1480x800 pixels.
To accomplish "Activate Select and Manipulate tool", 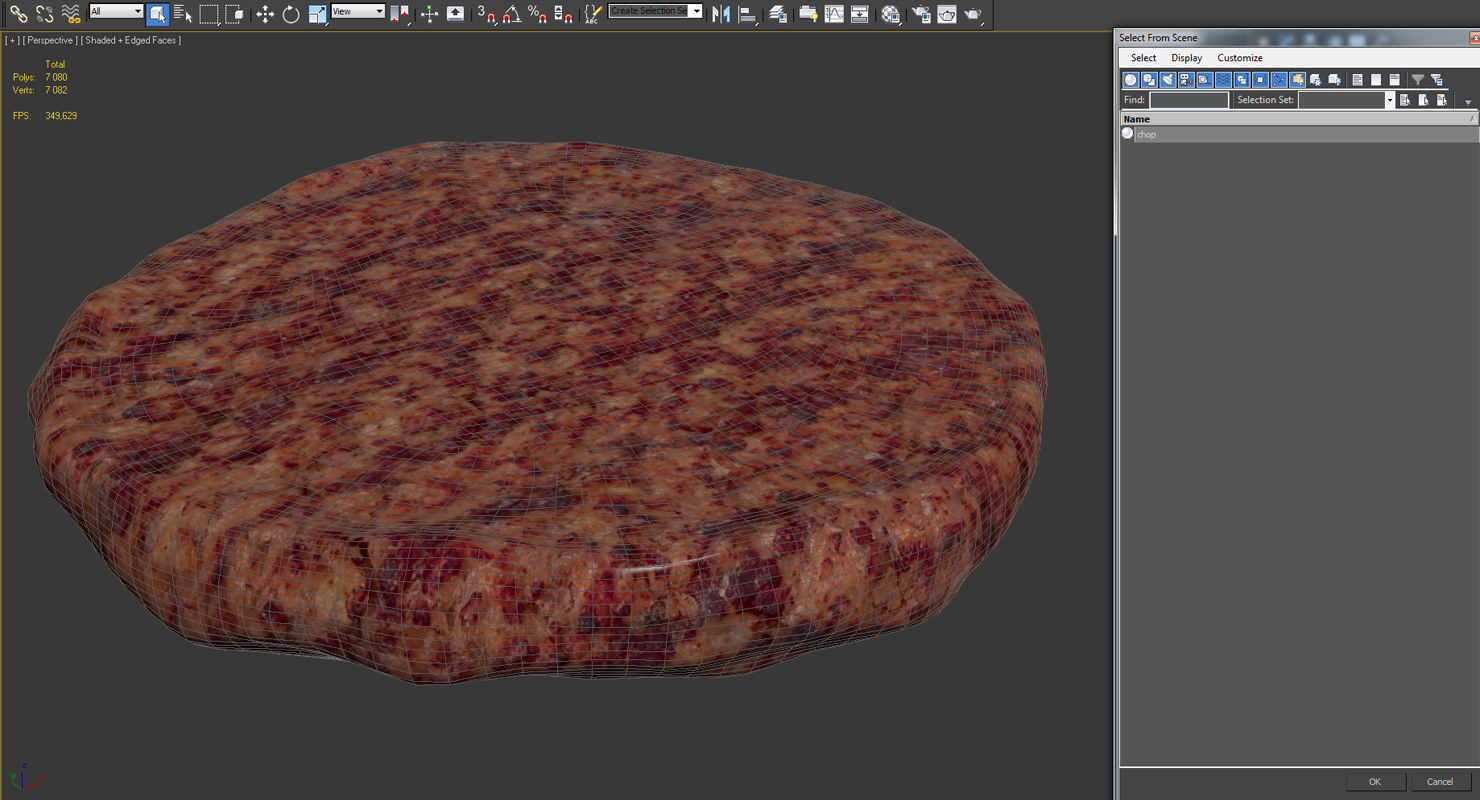I will coord(429,14).
